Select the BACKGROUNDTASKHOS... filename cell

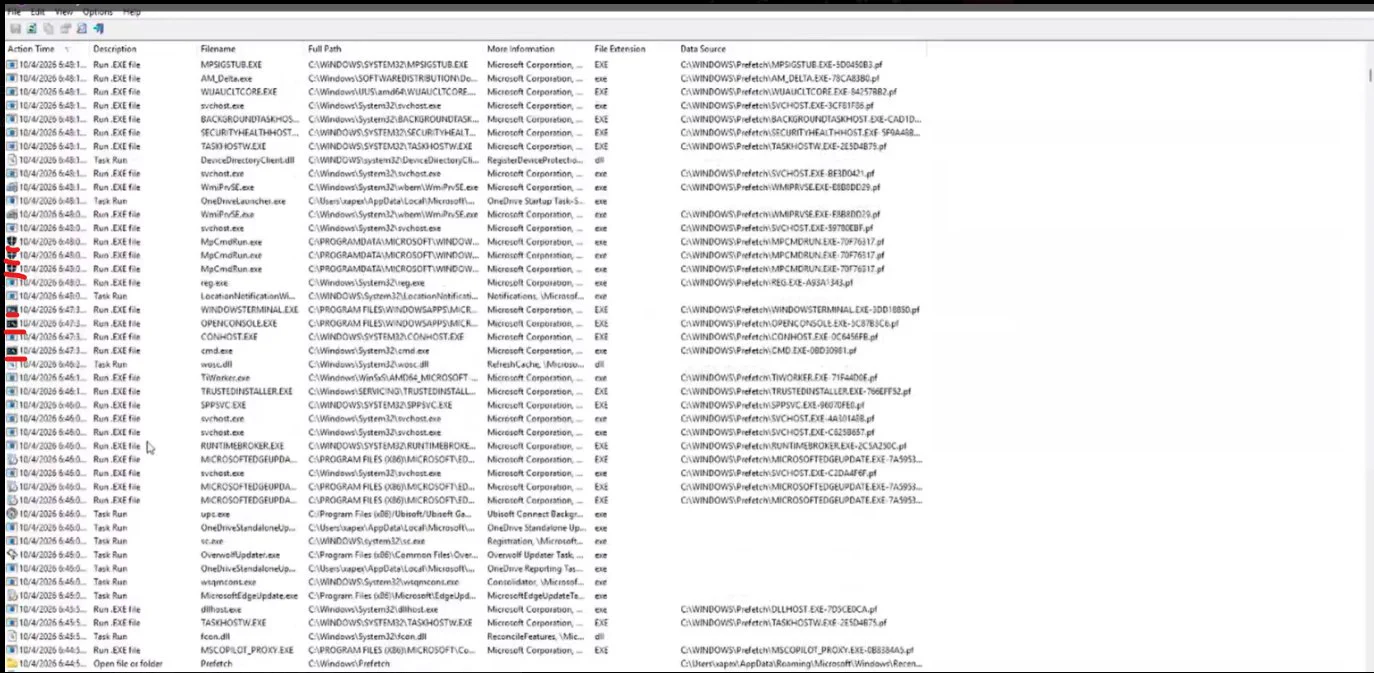click(249, 119)
